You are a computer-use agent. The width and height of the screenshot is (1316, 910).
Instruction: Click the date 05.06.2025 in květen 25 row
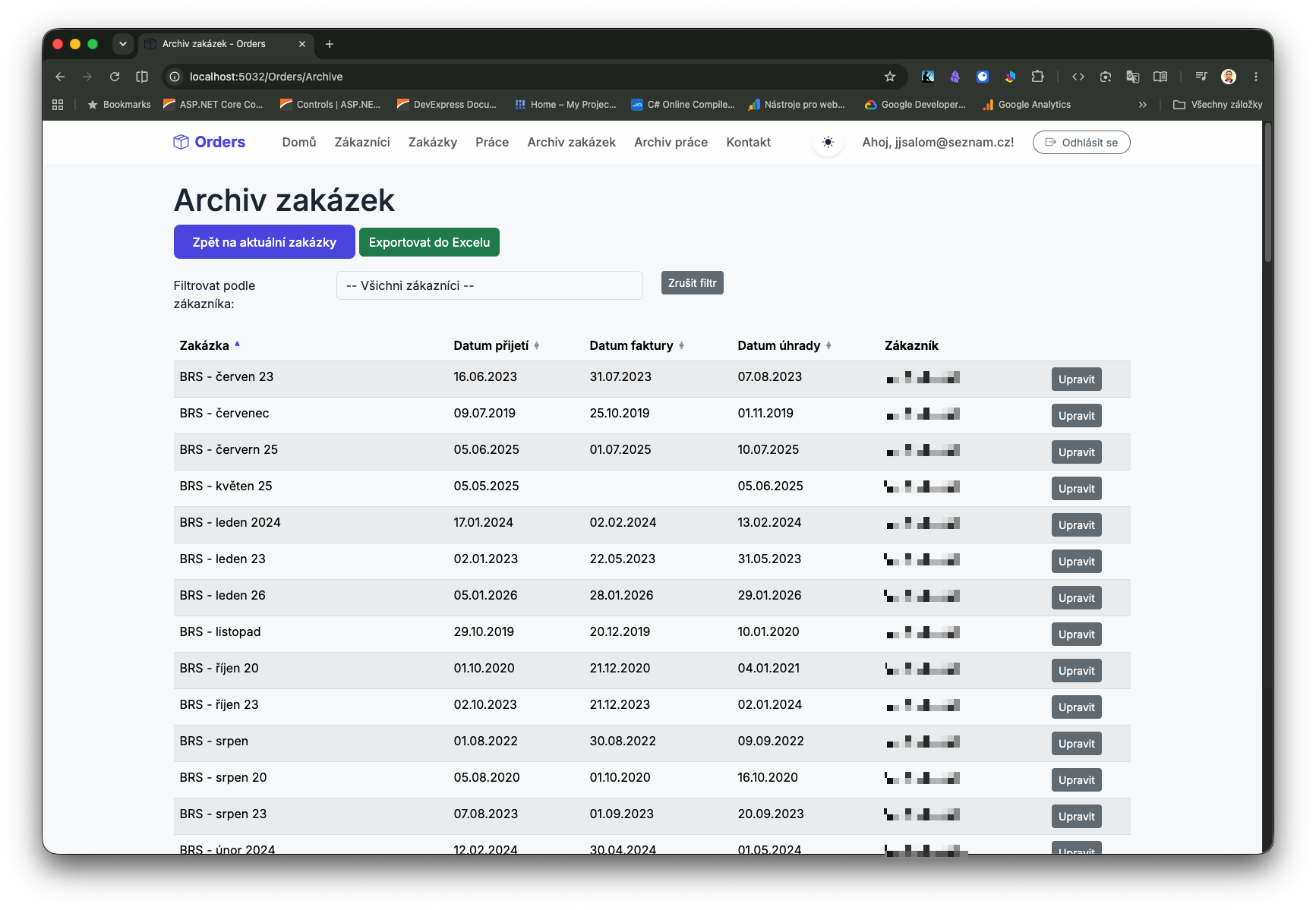(770, 486)
